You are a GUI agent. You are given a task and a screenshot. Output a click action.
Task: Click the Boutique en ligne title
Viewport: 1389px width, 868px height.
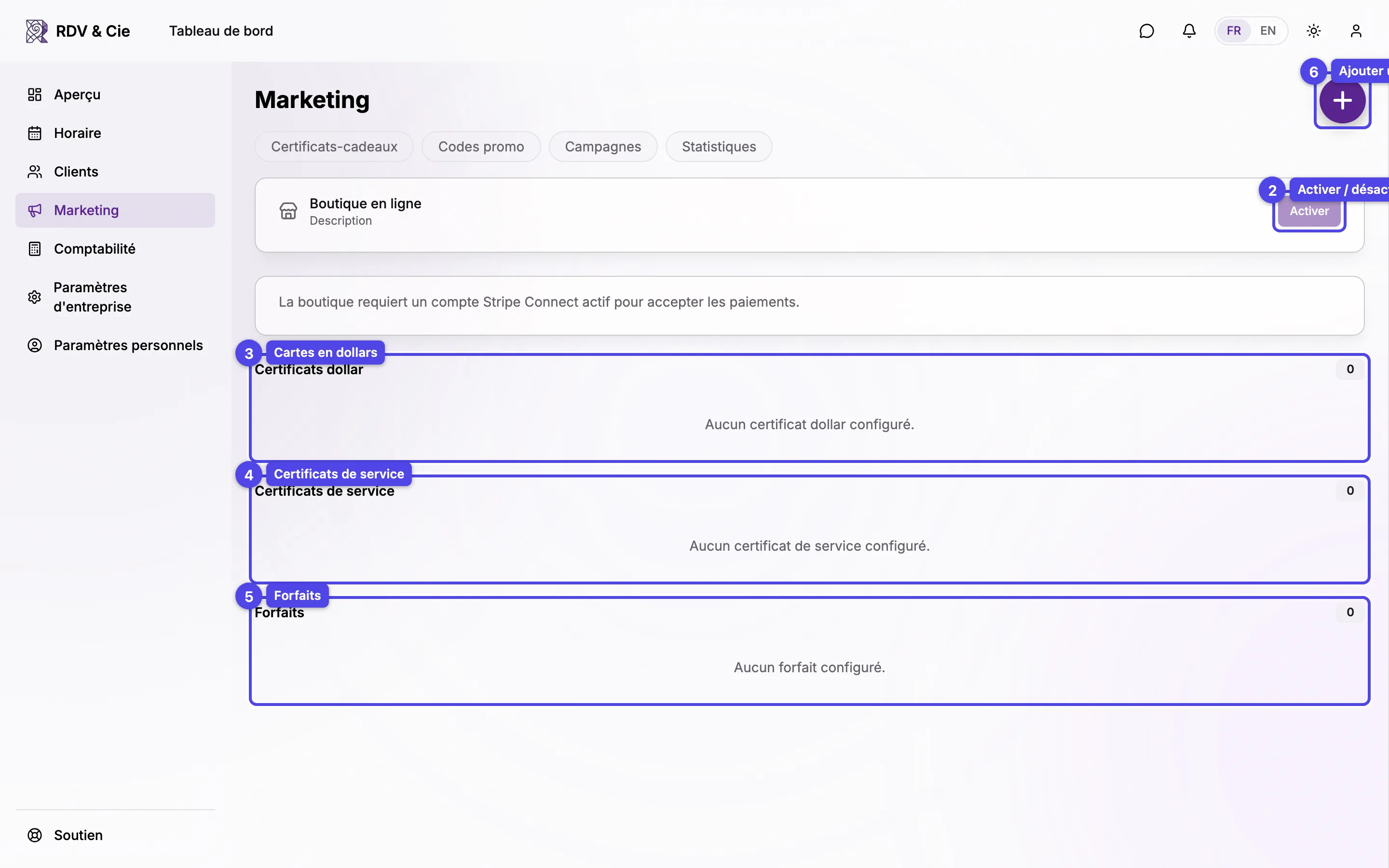(366, 204)
